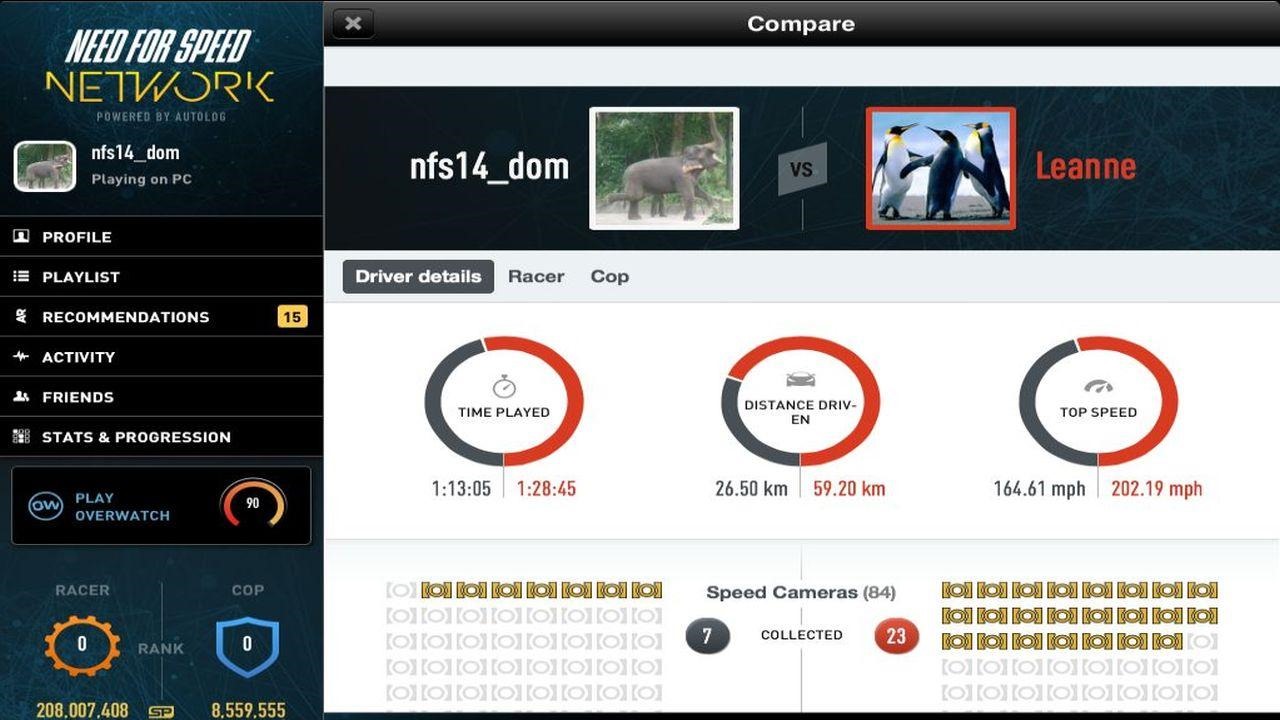Switch to the Cop tab

tap(610, 277)
